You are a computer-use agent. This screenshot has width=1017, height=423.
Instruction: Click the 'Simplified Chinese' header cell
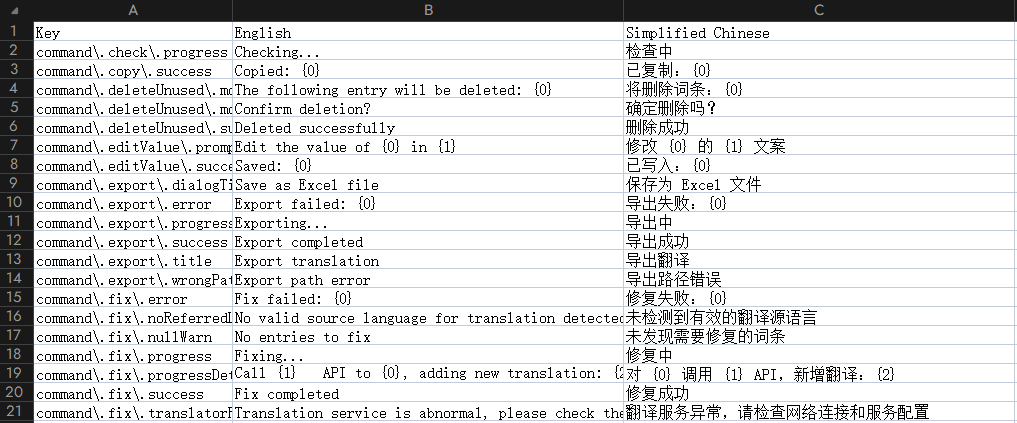(820, 32)
